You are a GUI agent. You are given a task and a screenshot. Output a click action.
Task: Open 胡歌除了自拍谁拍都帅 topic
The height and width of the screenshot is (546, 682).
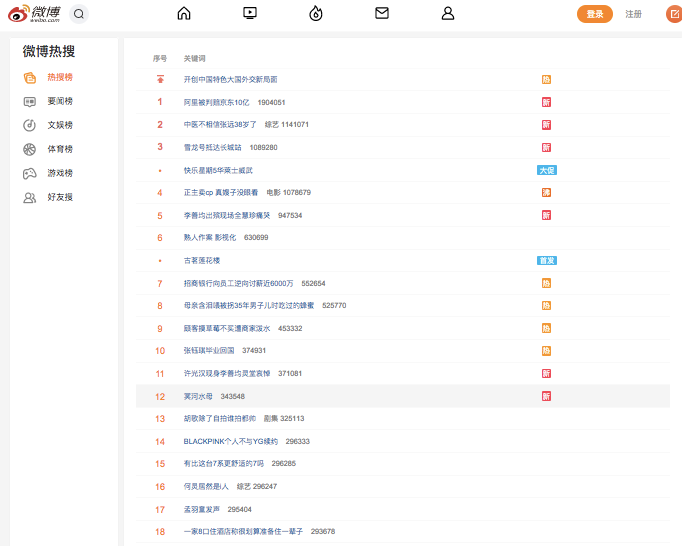point(220,419)
